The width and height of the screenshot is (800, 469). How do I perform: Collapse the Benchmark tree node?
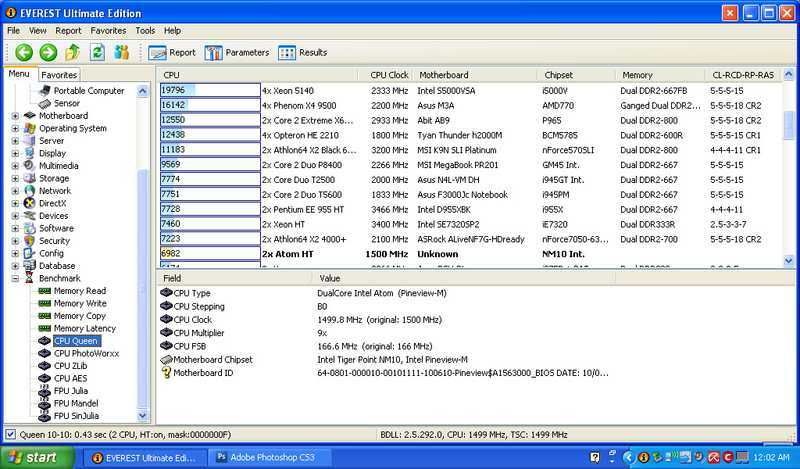click(15, 278)
